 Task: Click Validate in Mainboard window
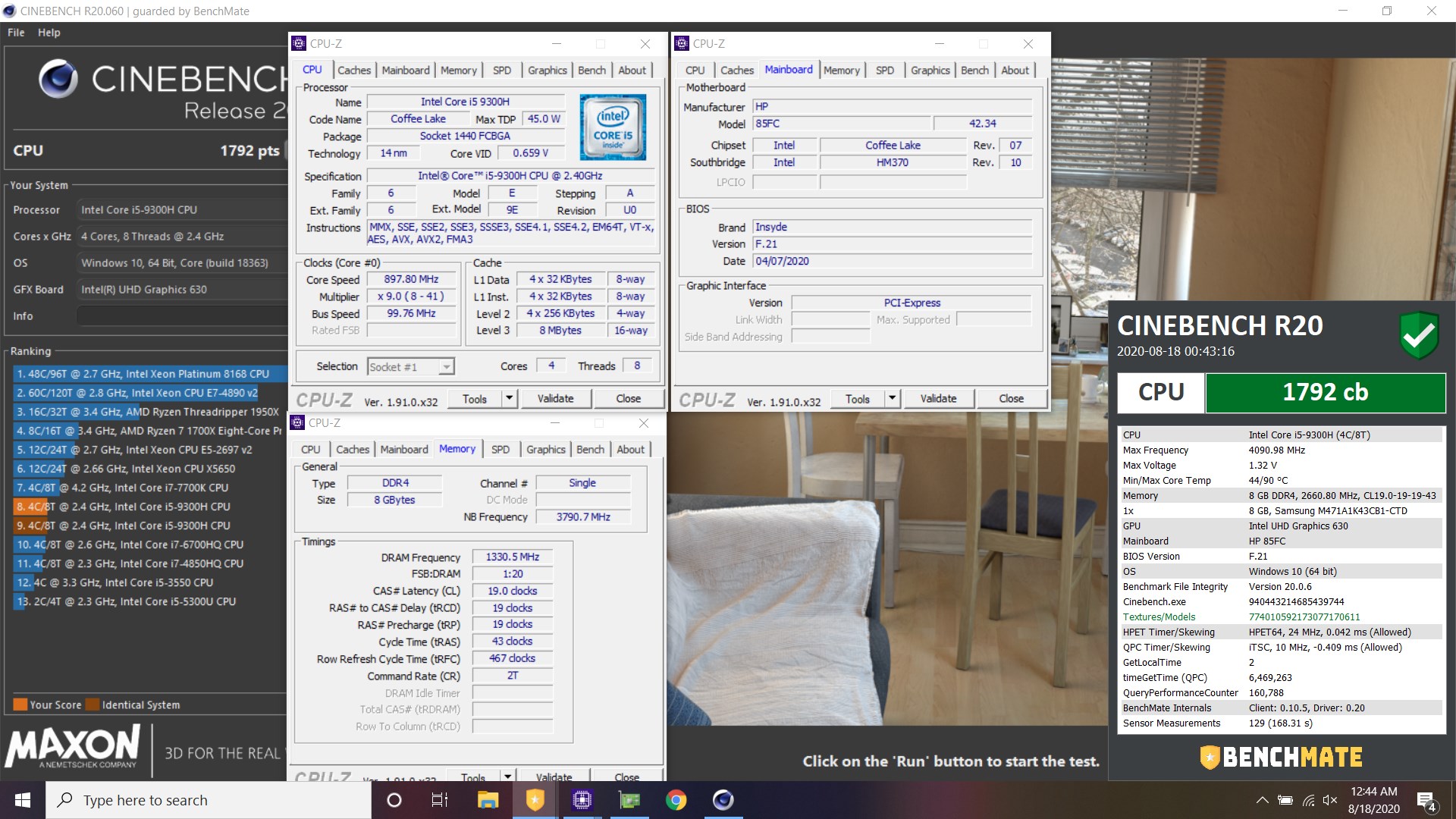pyautogui.click(x=939, y=398)
